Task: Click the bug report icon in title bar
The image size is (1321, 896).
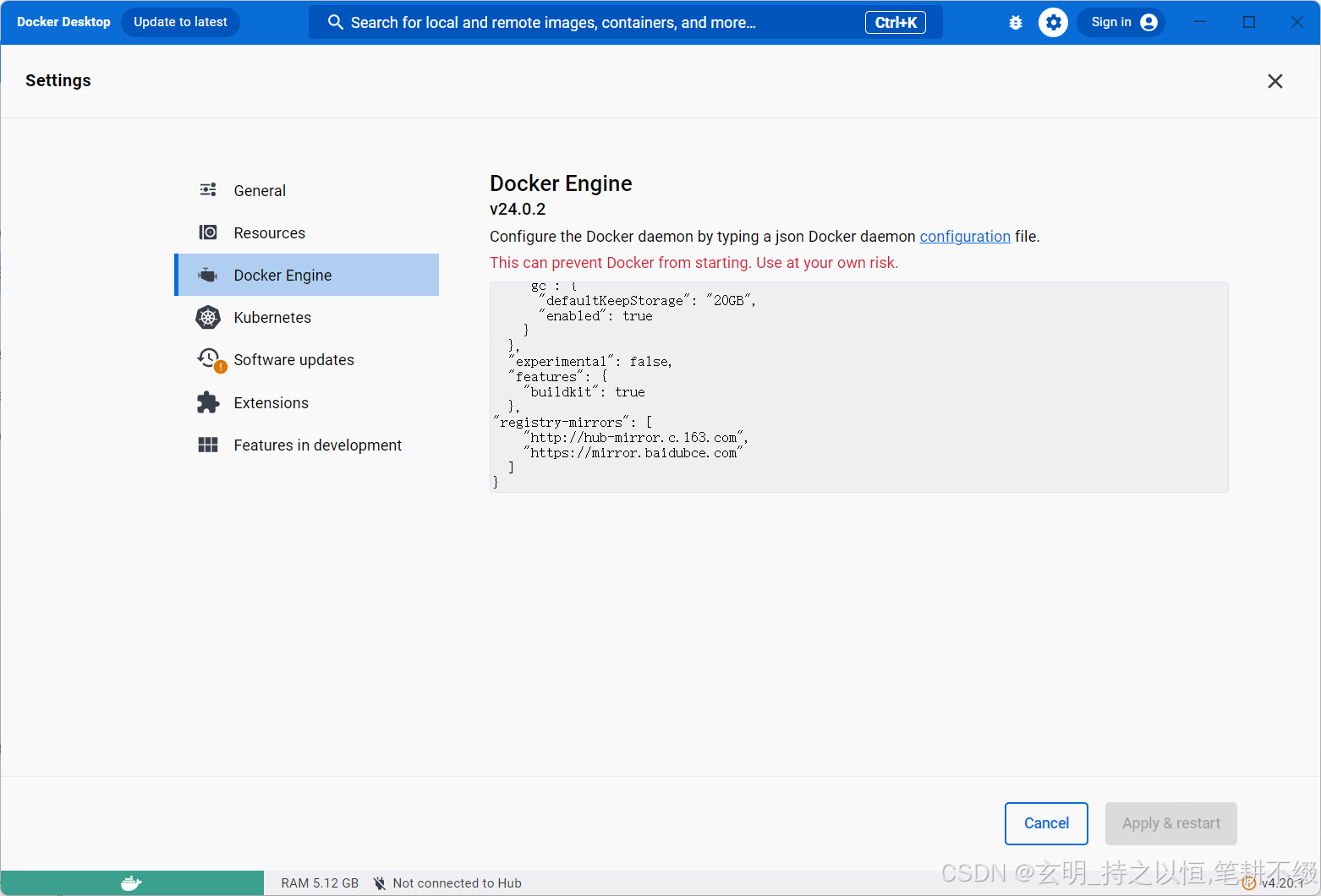Action: point(1015,22)
